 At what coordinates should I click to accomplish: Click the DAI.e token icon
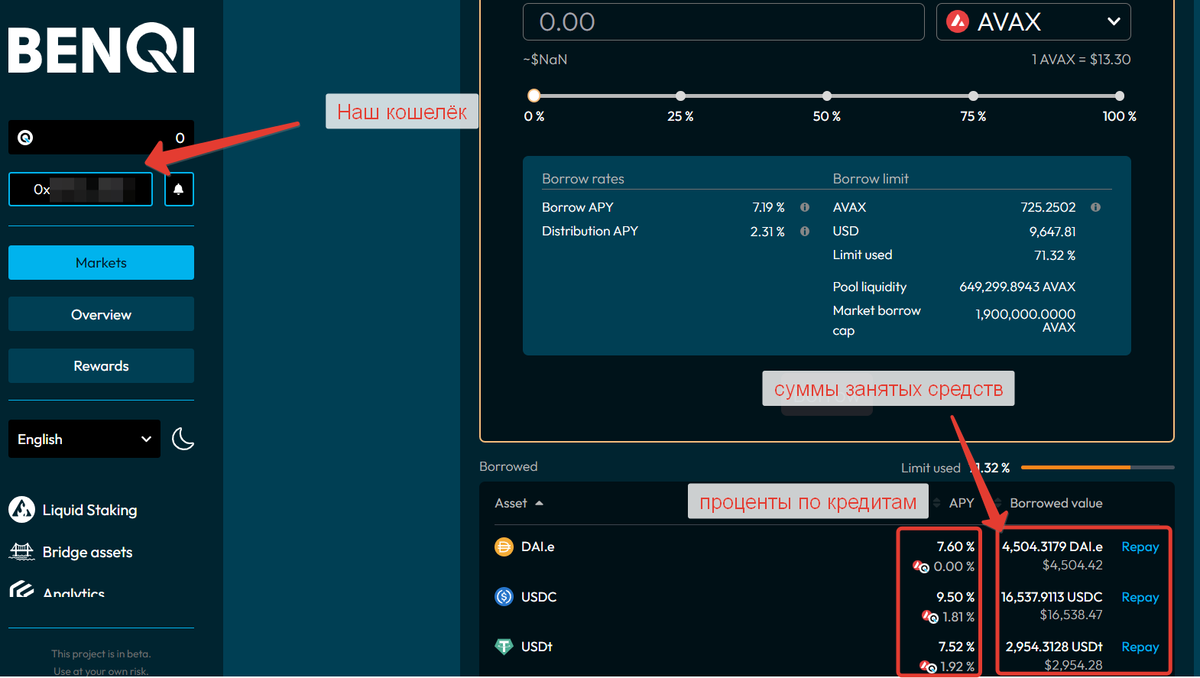[x=504, y=547]
